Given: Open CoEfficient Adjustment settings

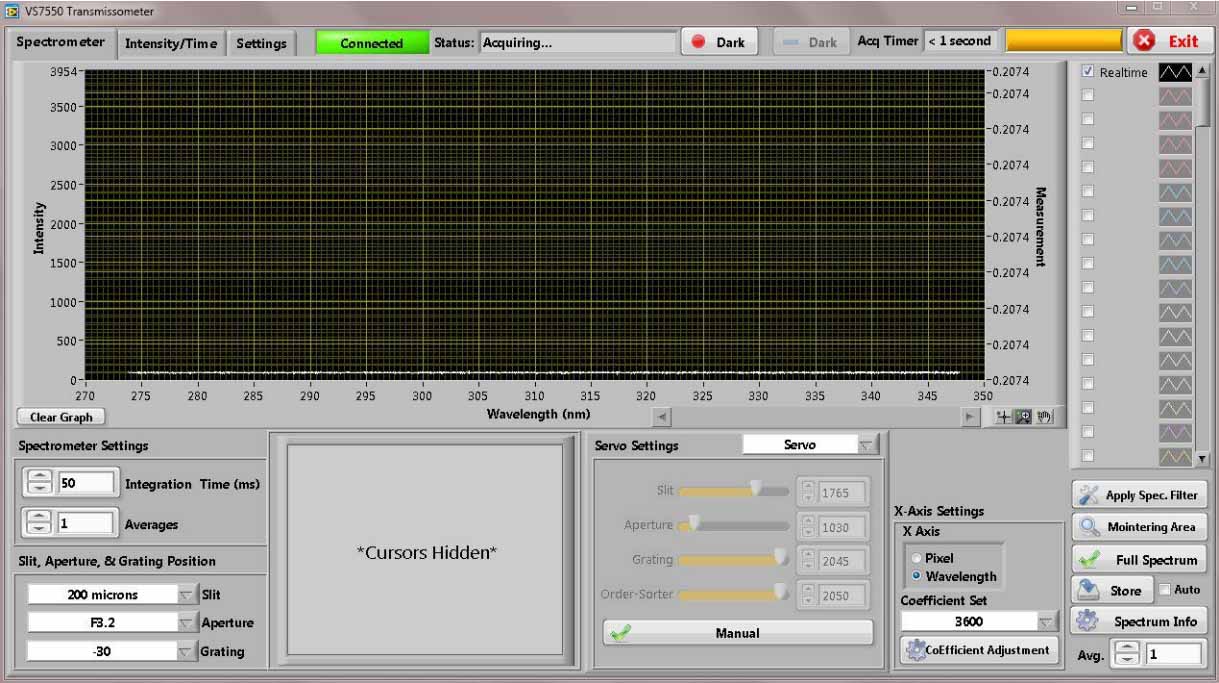Looking at the screenshot, I should [x=979, y=649].
